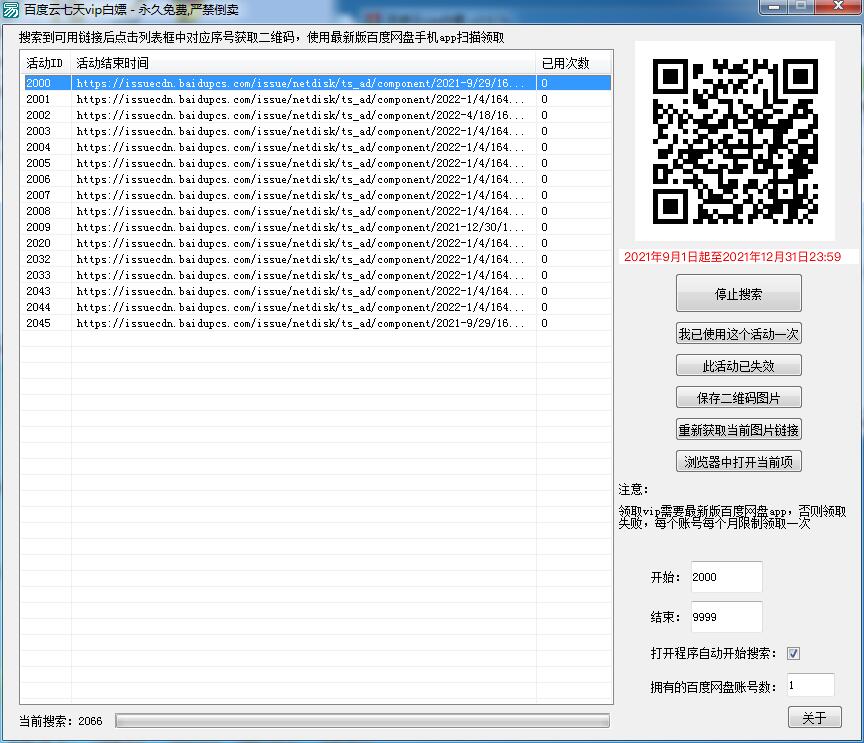The height and width of the screenshot is (743, 864).
Task: Select list row with ID 2033
Action: (x=317, y=274)
